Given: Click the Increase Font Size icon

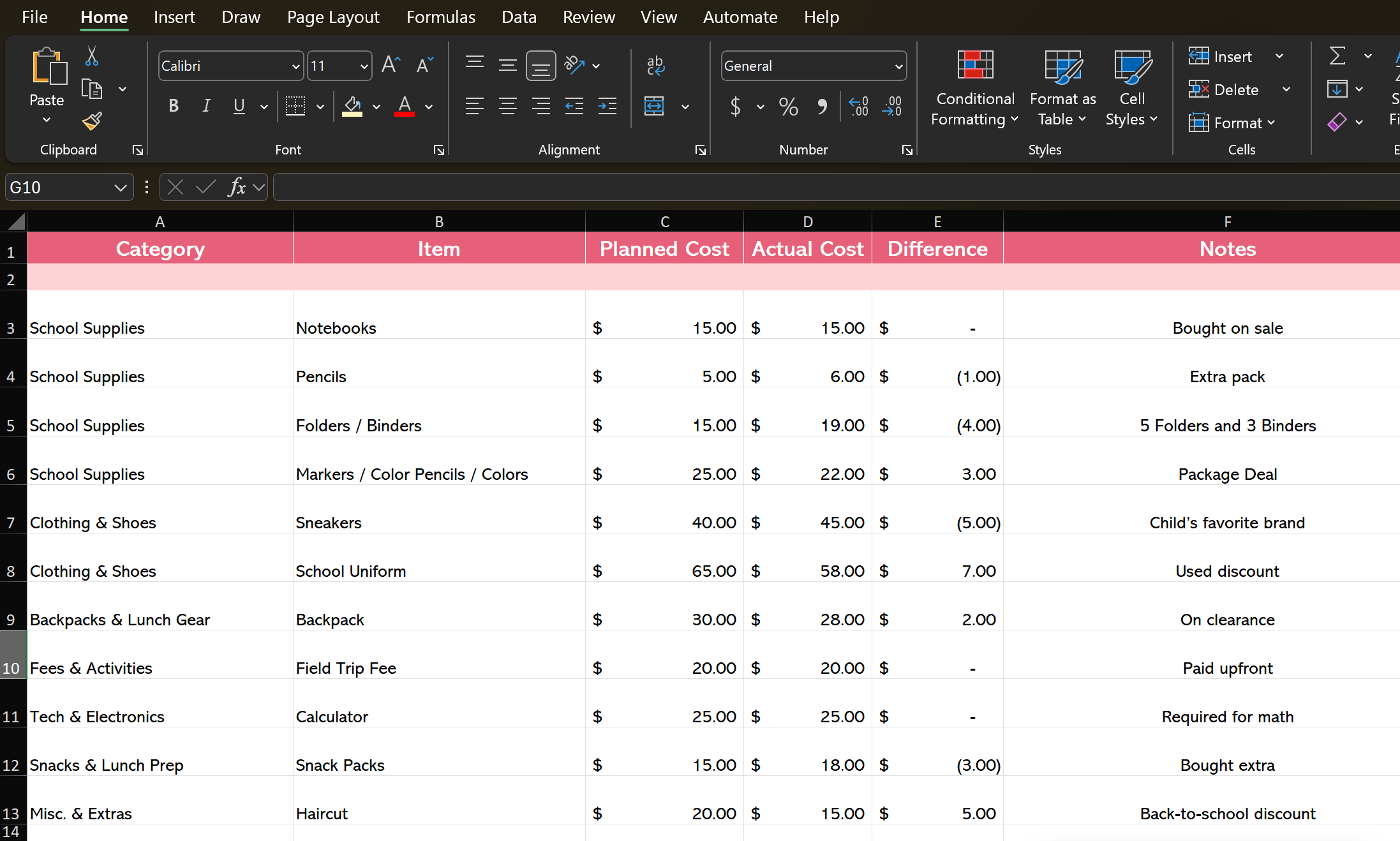Looking at the screenshot, I should pyautogui.click(x=391, y=65).
